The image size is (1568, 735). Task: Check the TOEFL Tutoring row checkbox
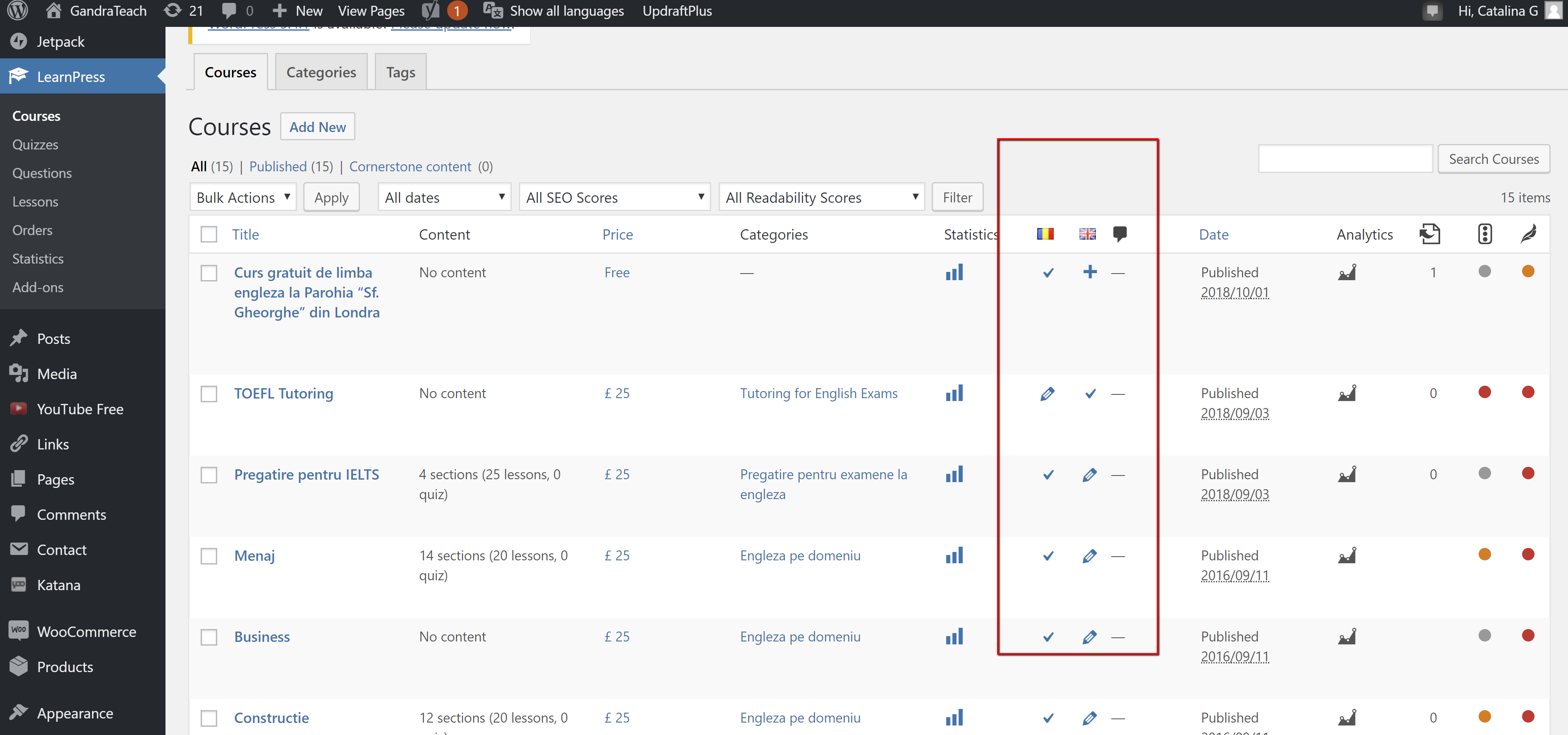pyautogui.click(x=209, y=394)
